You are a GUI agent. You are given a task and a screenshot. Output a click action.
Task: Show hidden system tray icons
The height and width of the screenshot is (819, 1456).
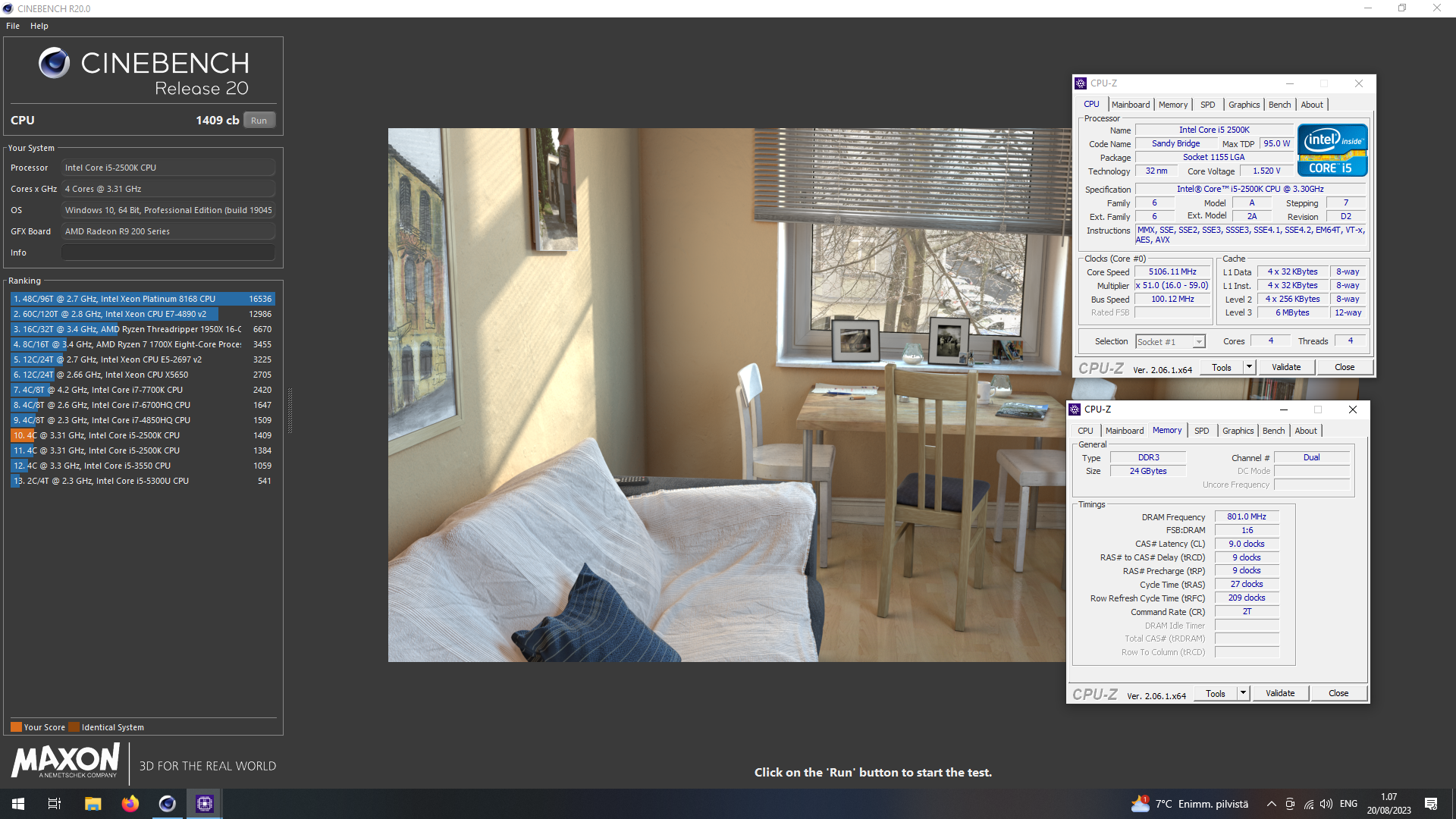(1271, 804)
